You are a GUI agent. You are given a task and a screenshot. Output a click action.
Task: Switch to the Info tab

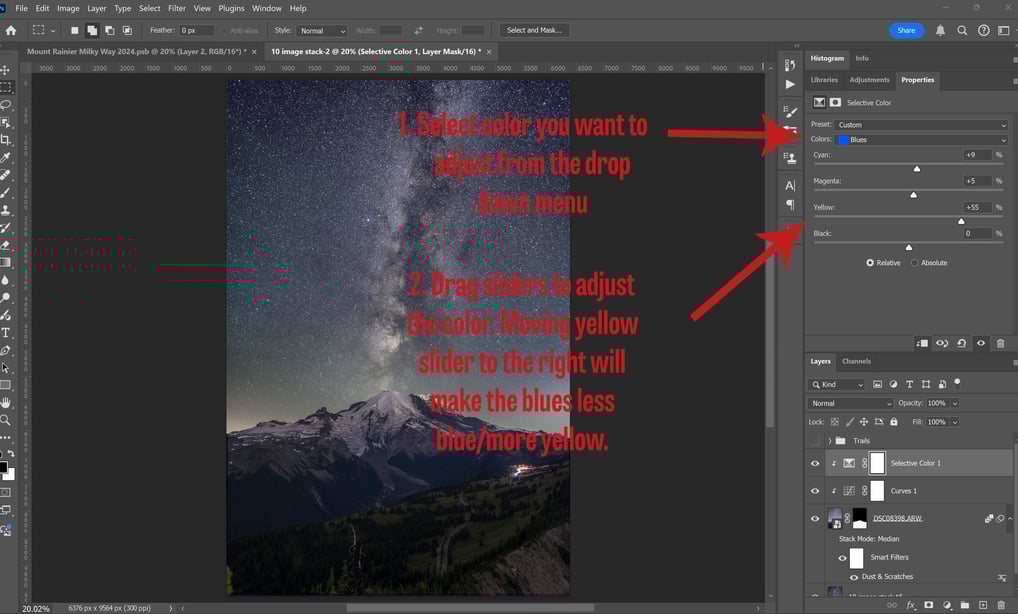pyautogui.click(x=862, y=58)
